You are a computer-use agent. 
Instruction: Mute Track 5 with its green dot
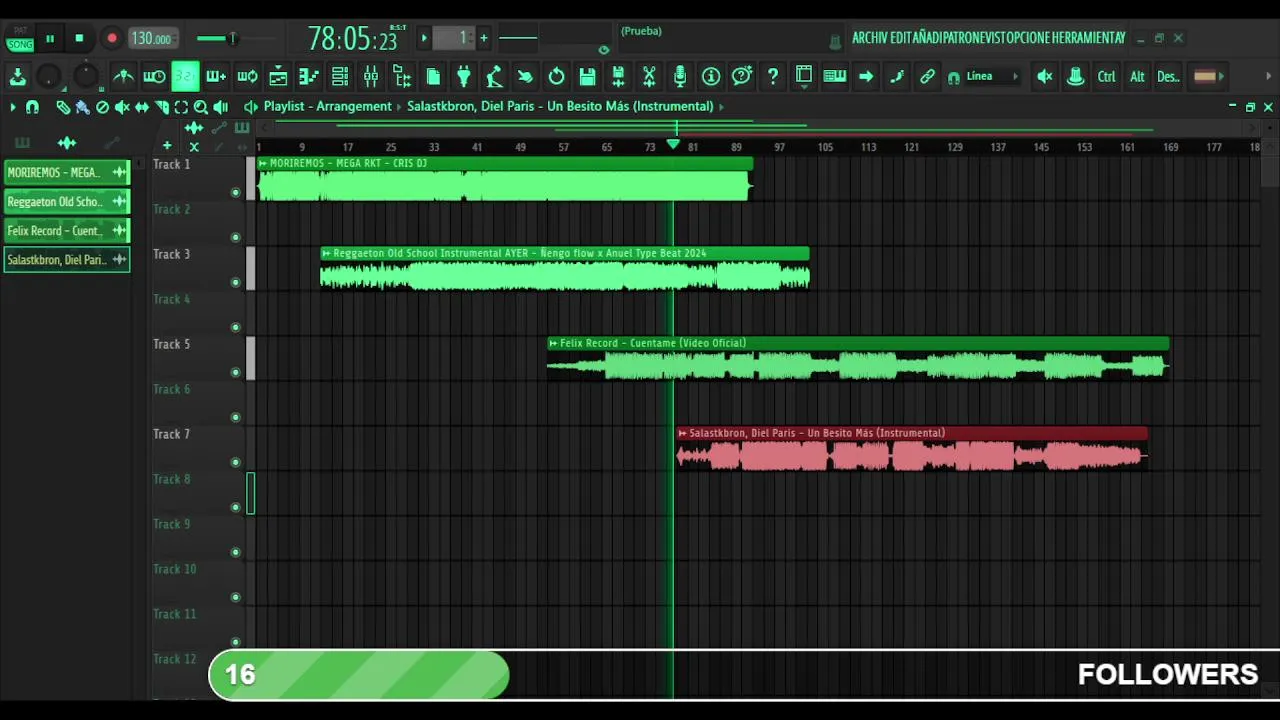click(236, 372)
